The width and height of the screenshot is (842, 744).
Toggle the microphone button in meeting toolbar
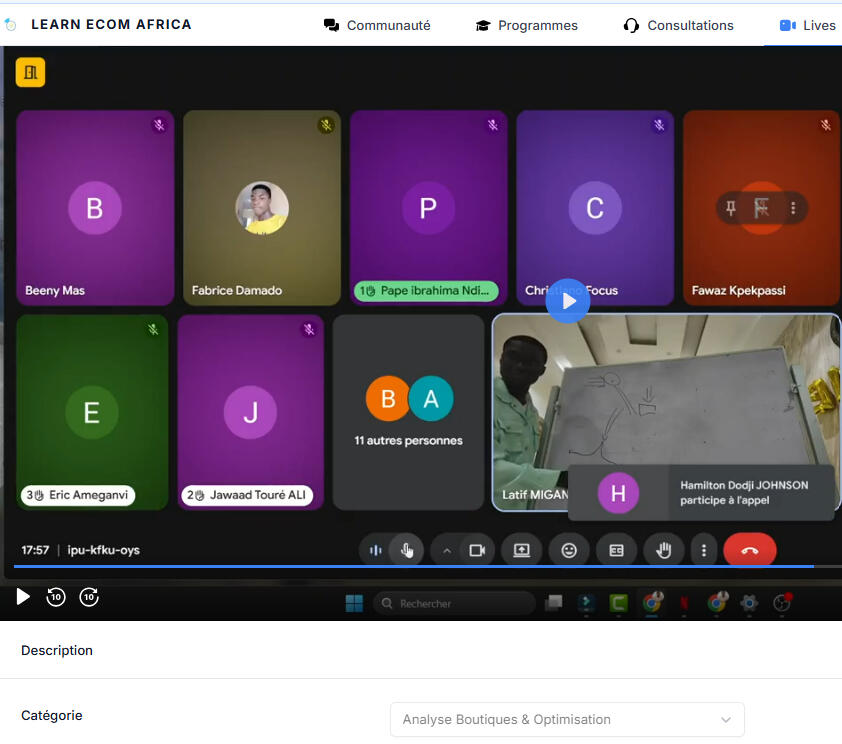407,550
